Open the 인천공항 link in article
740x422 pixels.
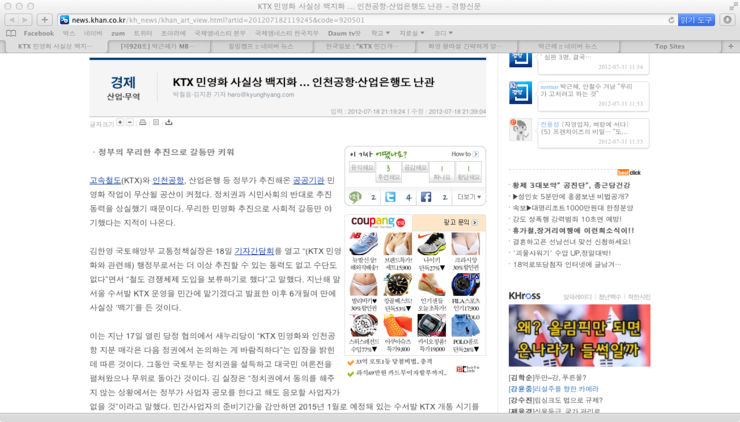[168, 180]
